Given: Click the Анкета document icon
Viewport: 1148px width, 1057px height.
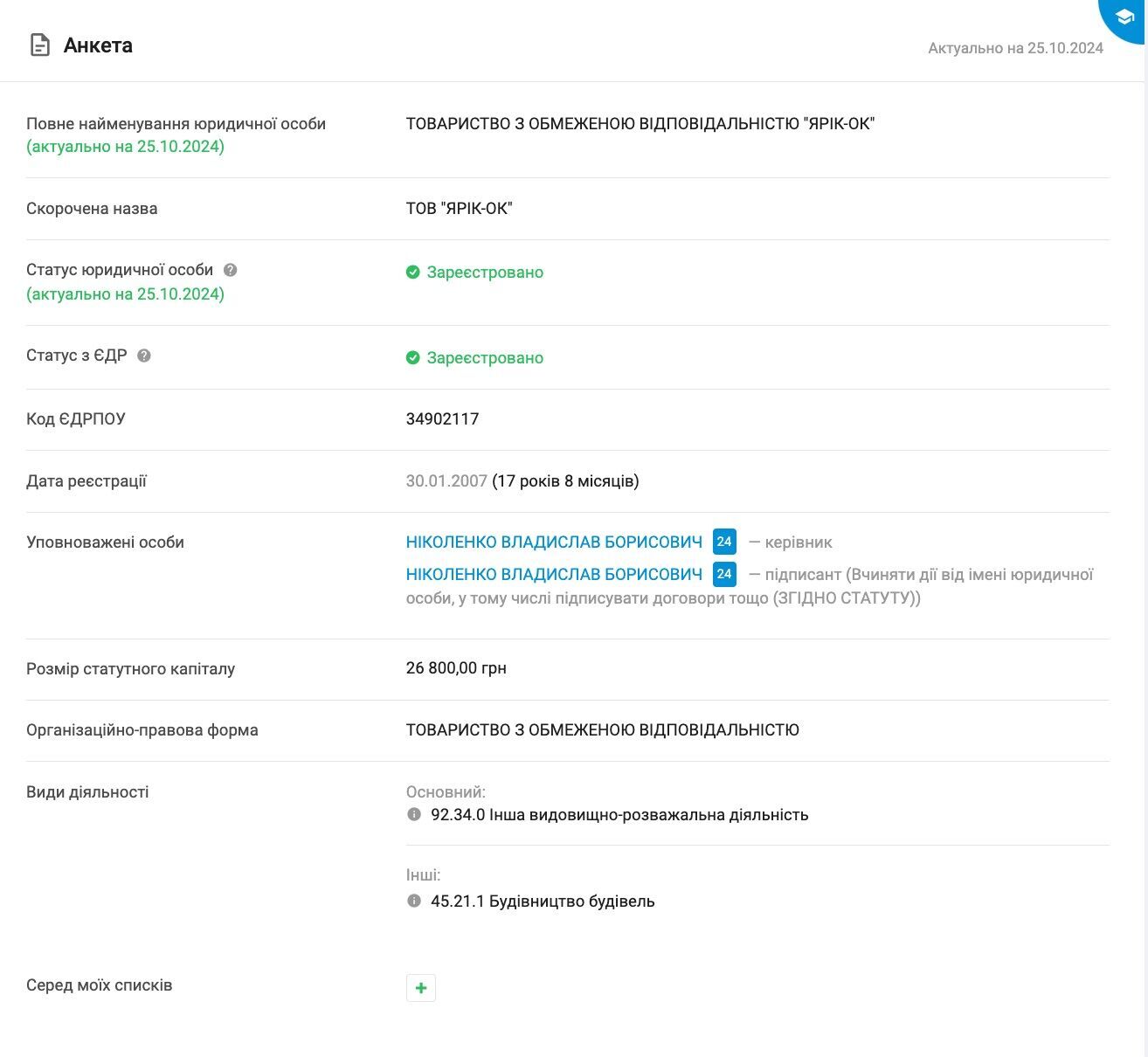Looking at the screenshot, I should pos(40,45).
